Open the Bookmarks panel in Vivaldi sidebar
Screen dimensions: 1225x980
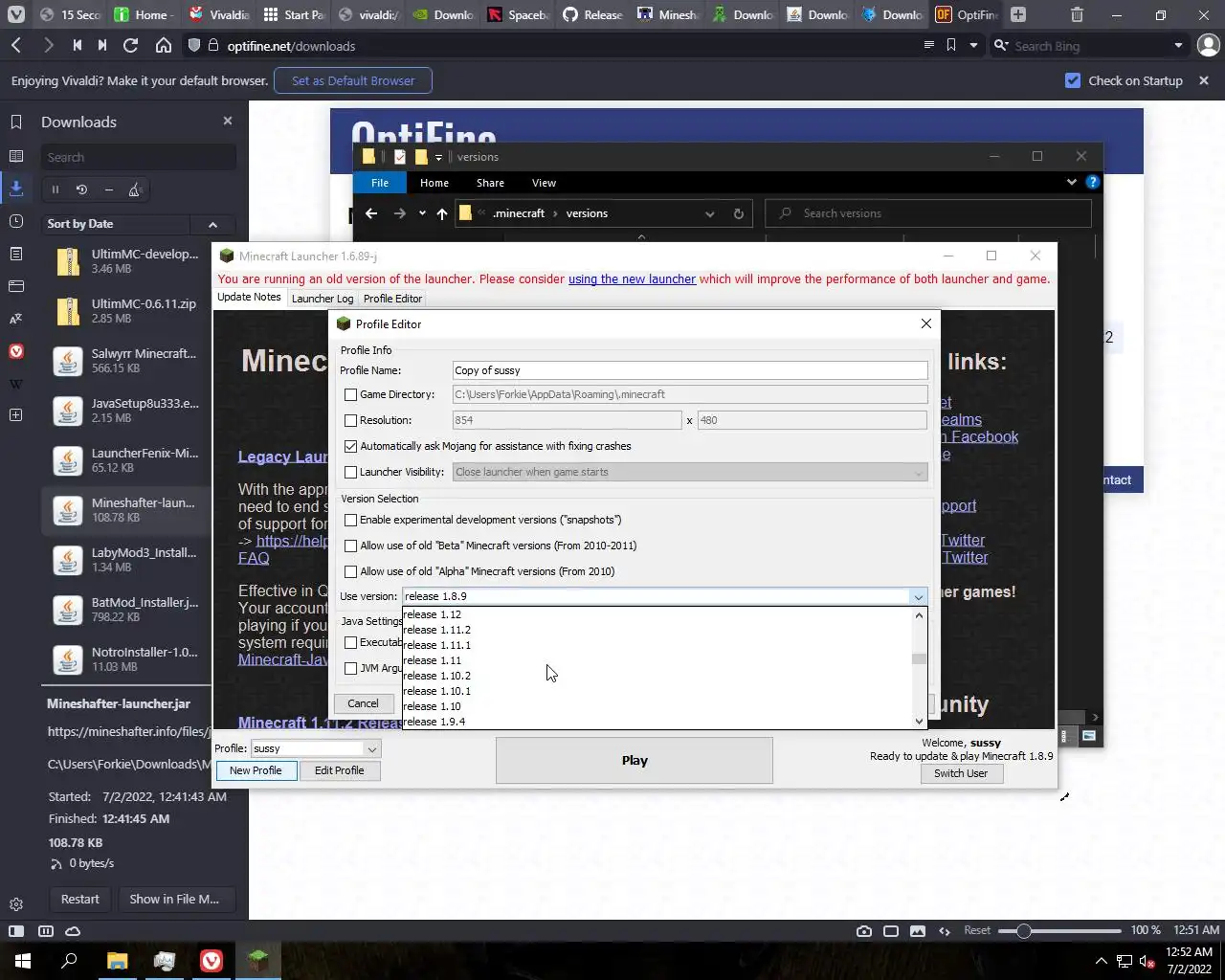(16, 122)
